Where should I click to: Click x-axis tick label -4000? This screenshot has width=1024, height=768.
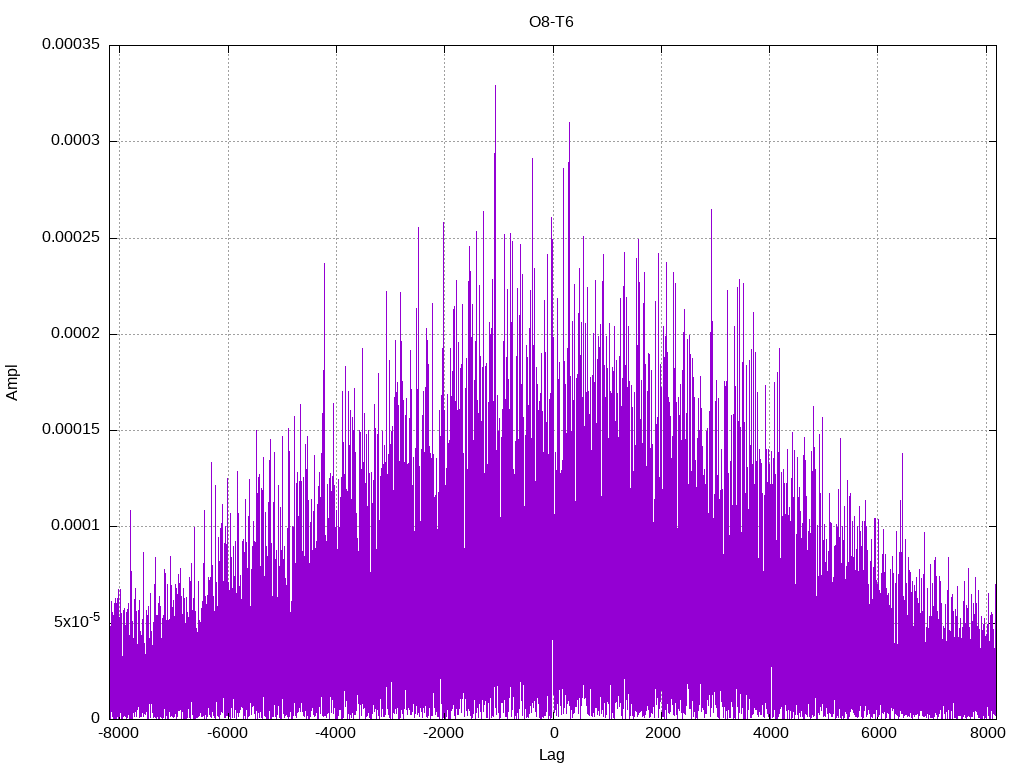tap(336, 733)
